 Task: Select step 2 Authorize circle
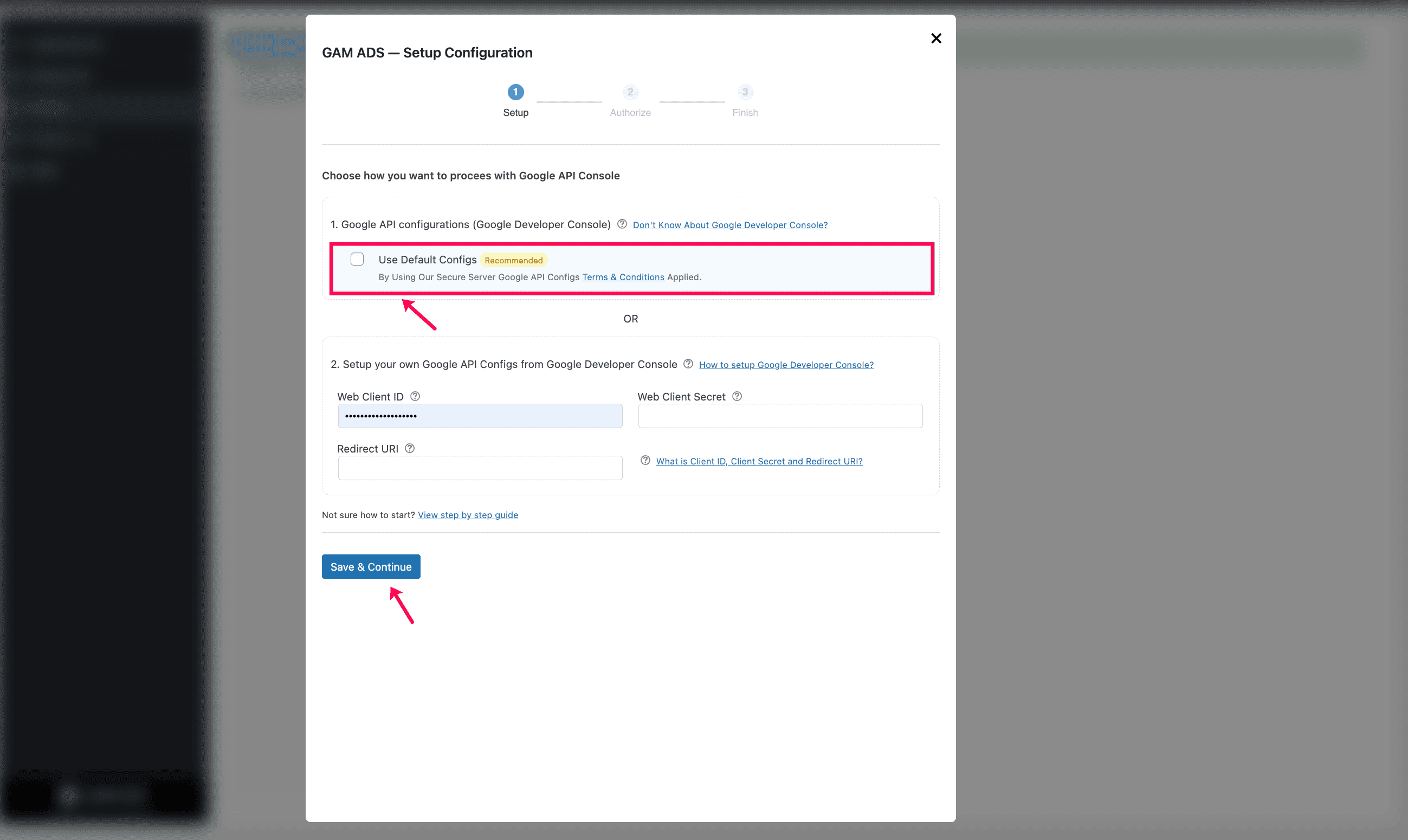point(630,92)
